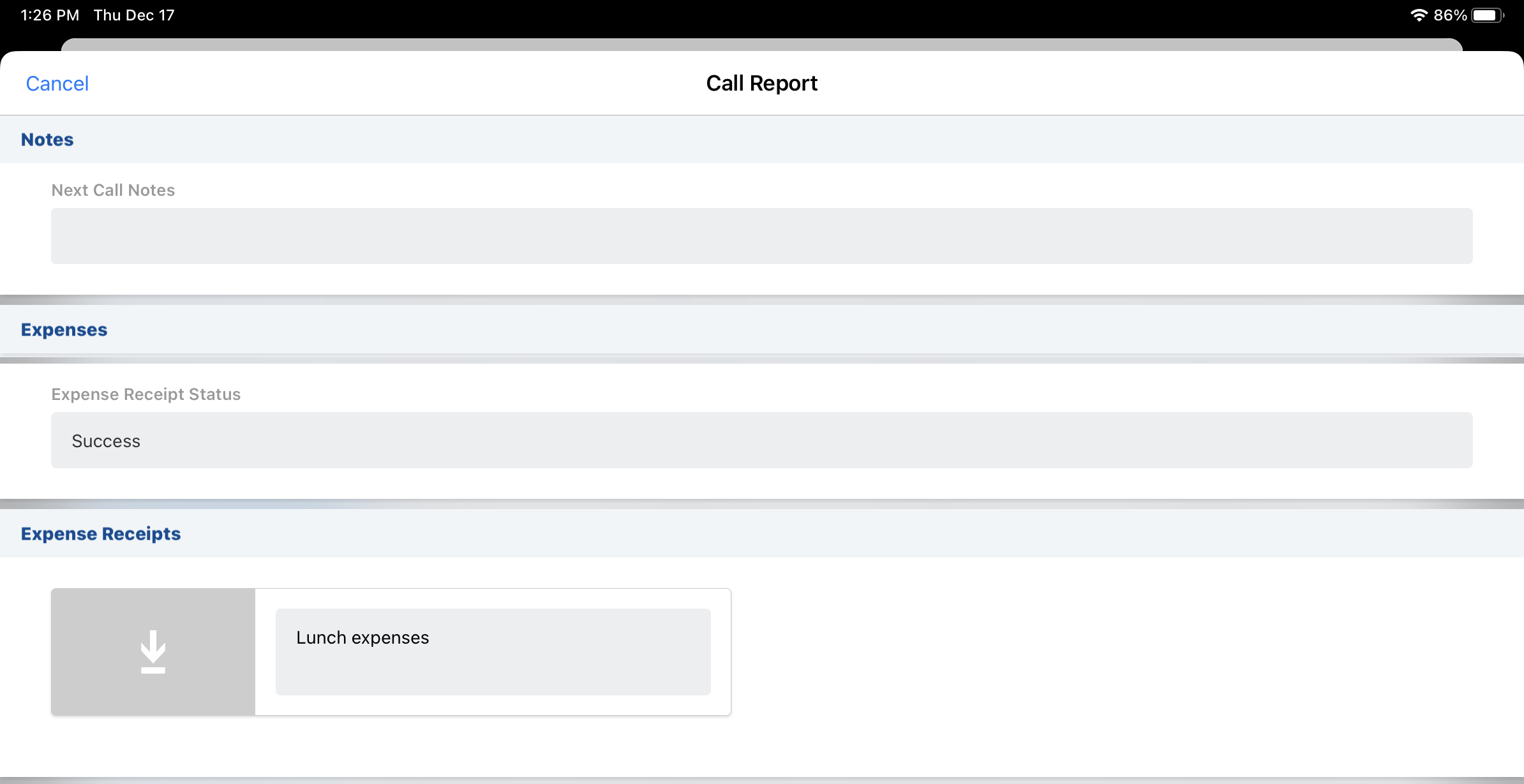Click the divider between Notes and Expenses

[761, 300]
